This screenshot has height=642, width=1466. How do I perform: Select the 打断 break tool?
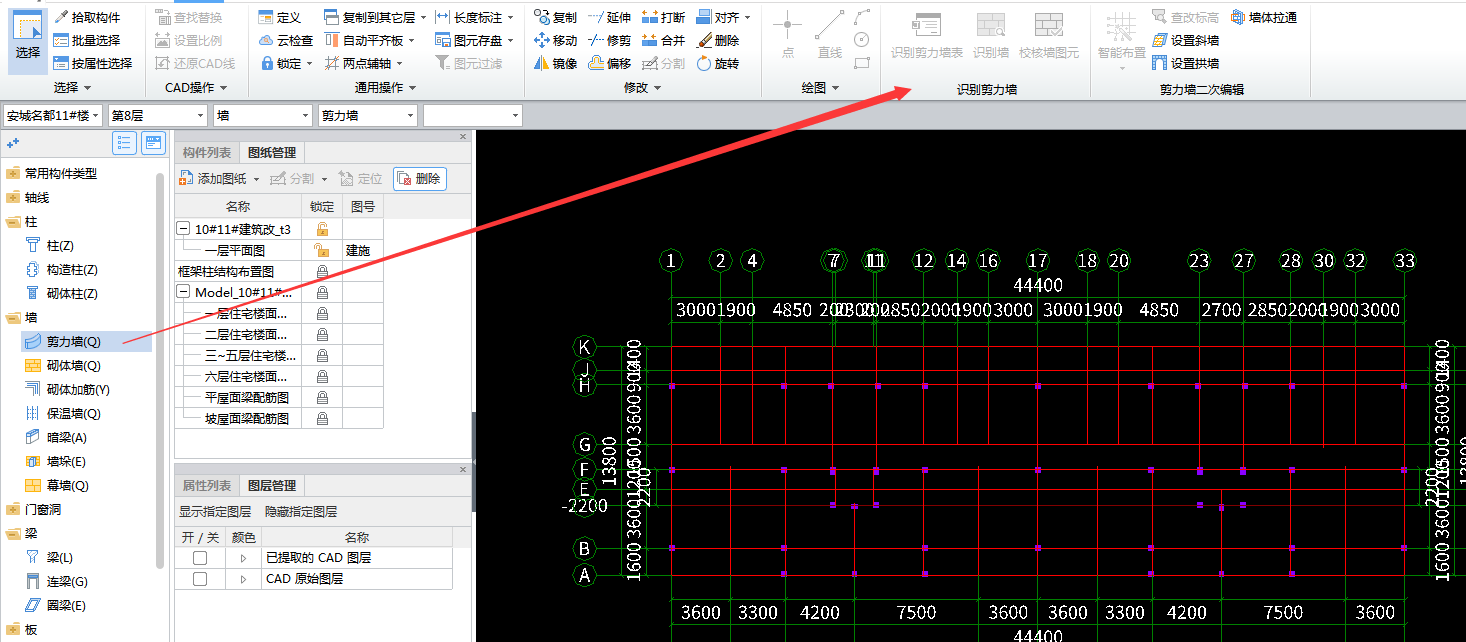(663, 17)
